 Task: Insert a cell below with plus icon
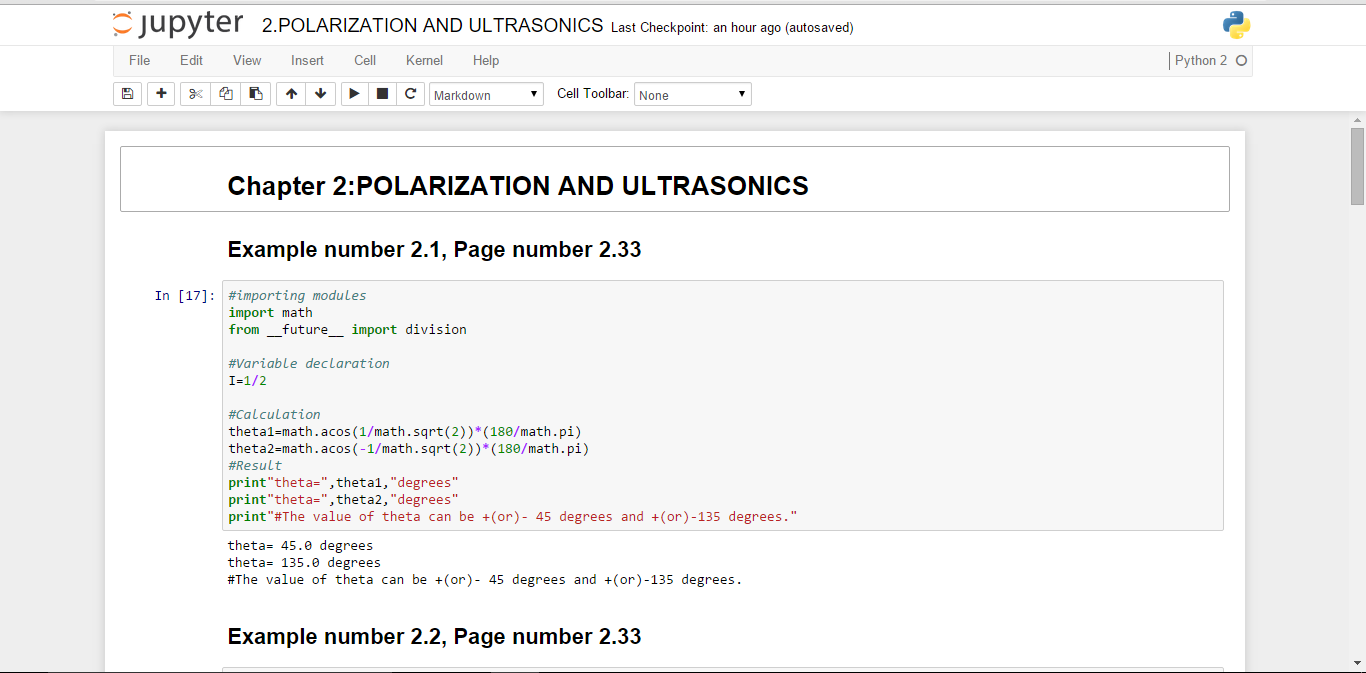[161, 94]
